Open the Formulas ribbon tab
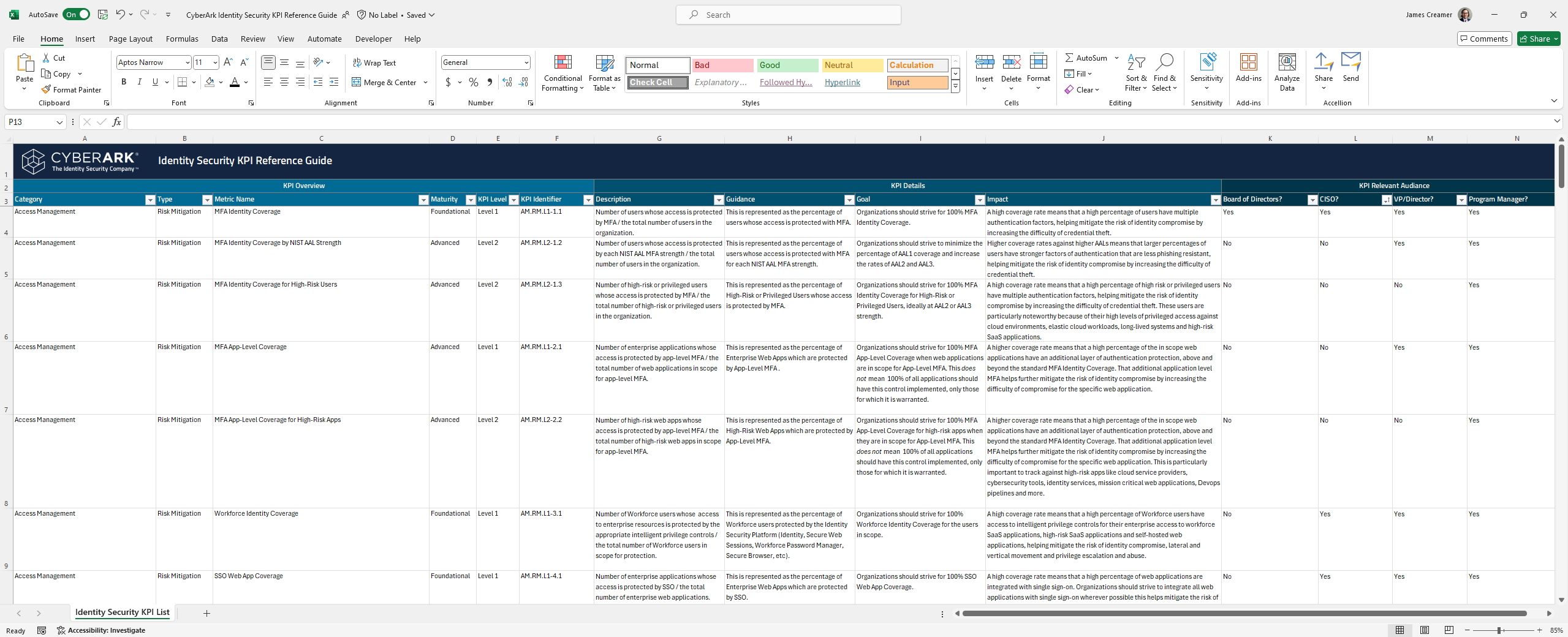The width and height of the screenshot is (1568, 637). [182, 39]
